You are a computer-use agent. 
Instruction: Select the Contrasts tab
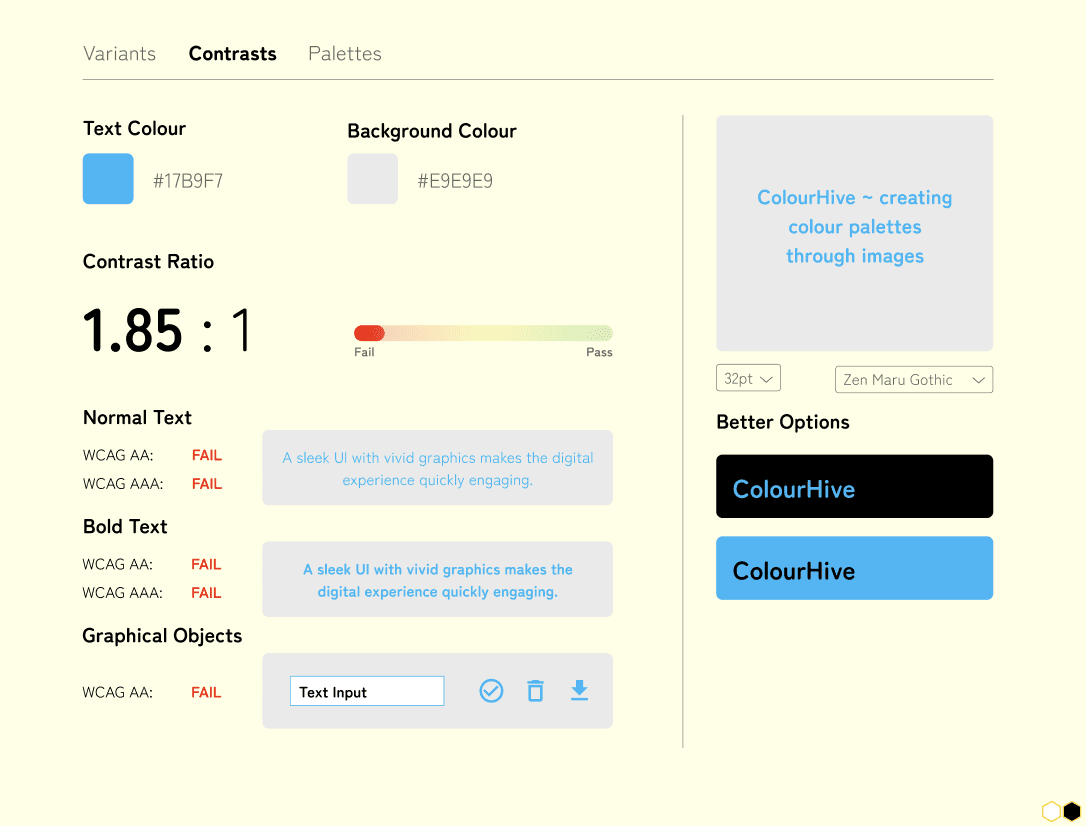click(232, 53)
